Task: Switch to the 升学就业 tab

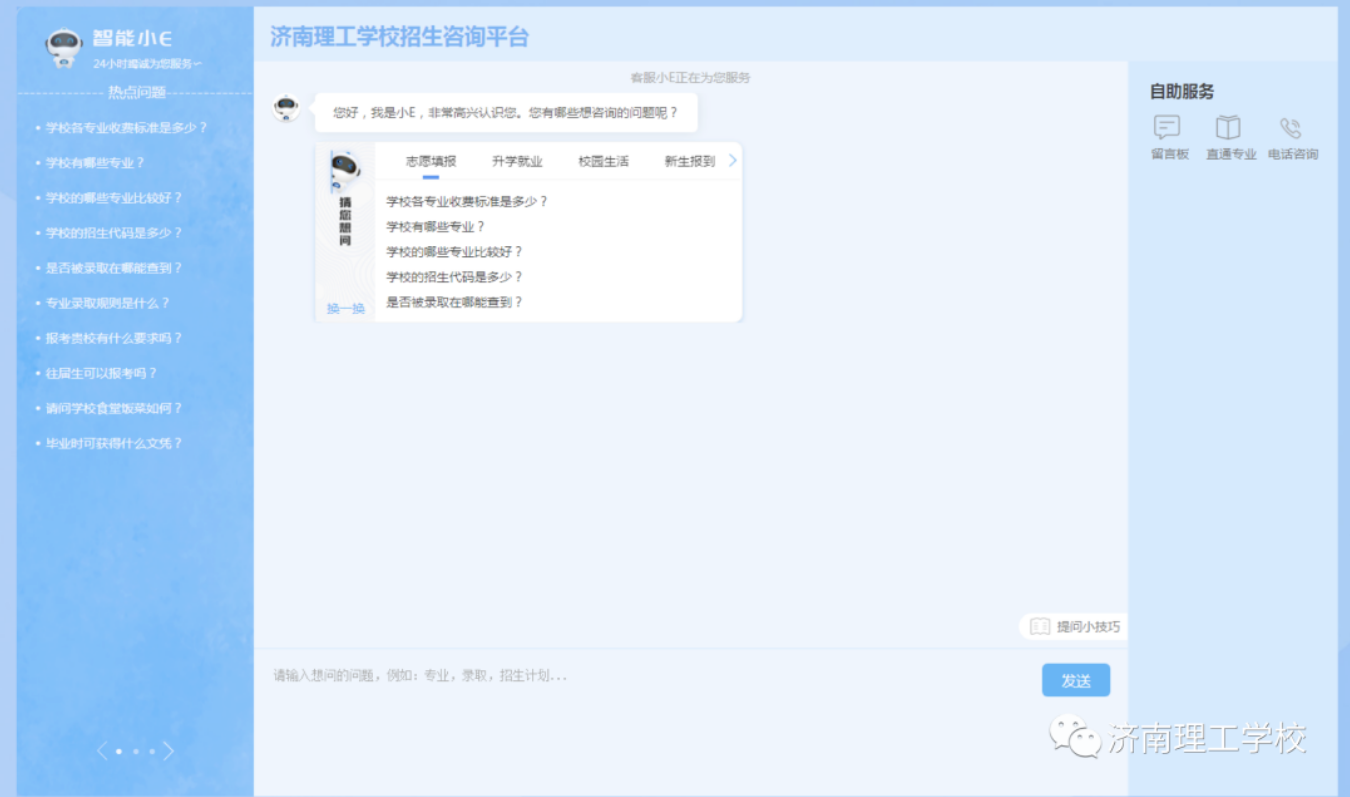Action: point(516,160)
